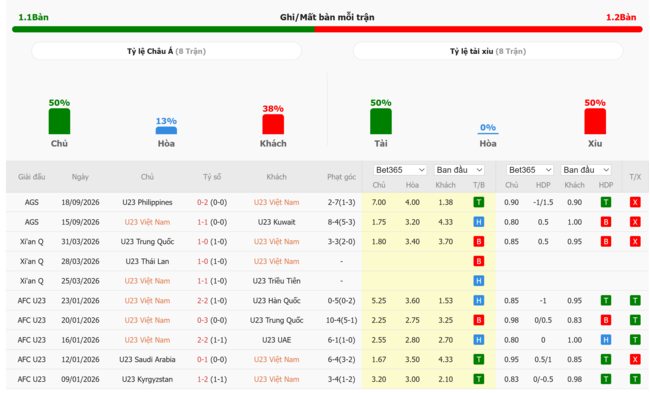Open U23 Việt Nam link in 18/09/2026 row
This screenshot has width=650, height=393.
coord(276,202)
